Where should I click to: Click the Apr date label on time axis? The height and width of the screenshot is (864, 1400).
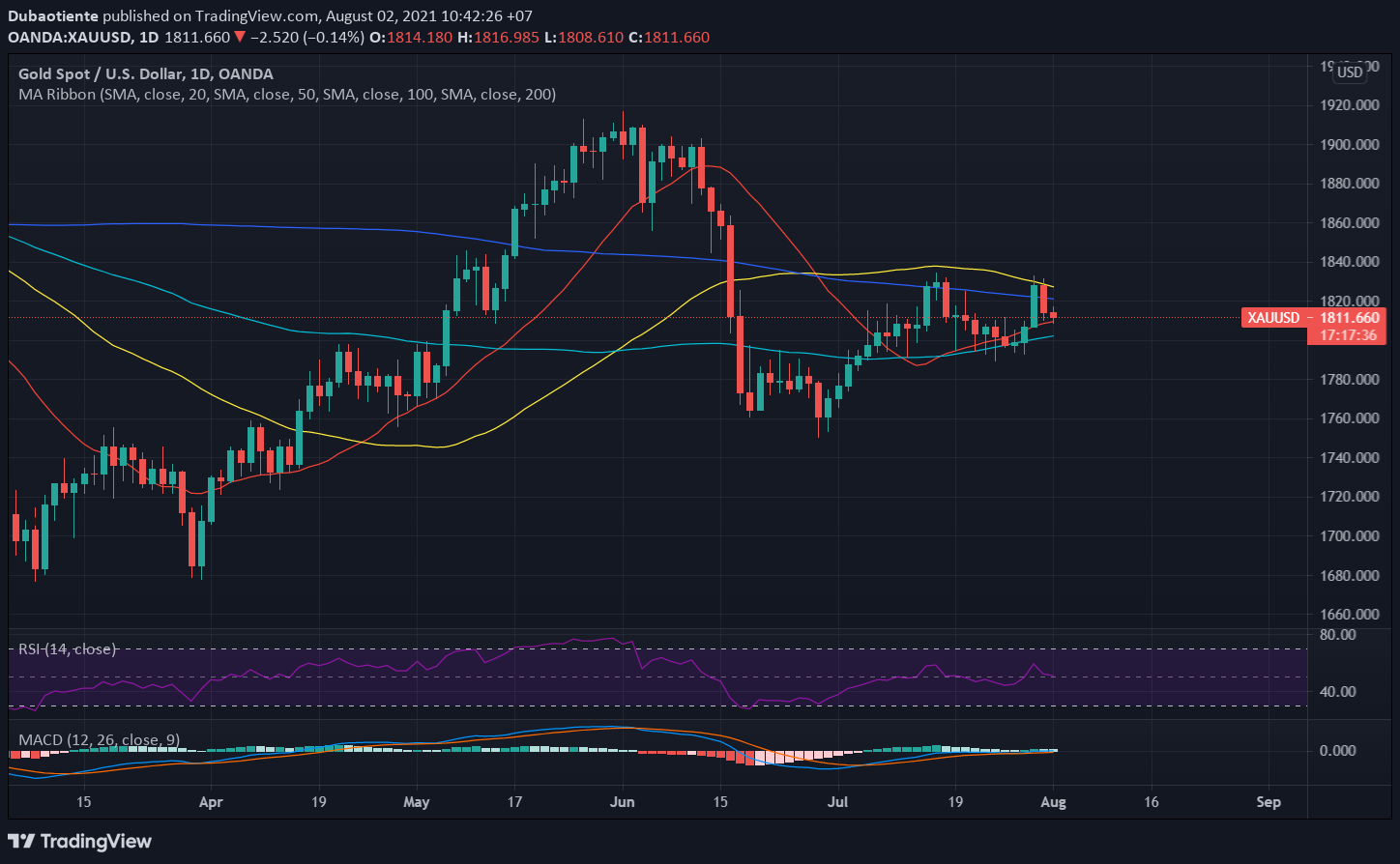(211, 802)
